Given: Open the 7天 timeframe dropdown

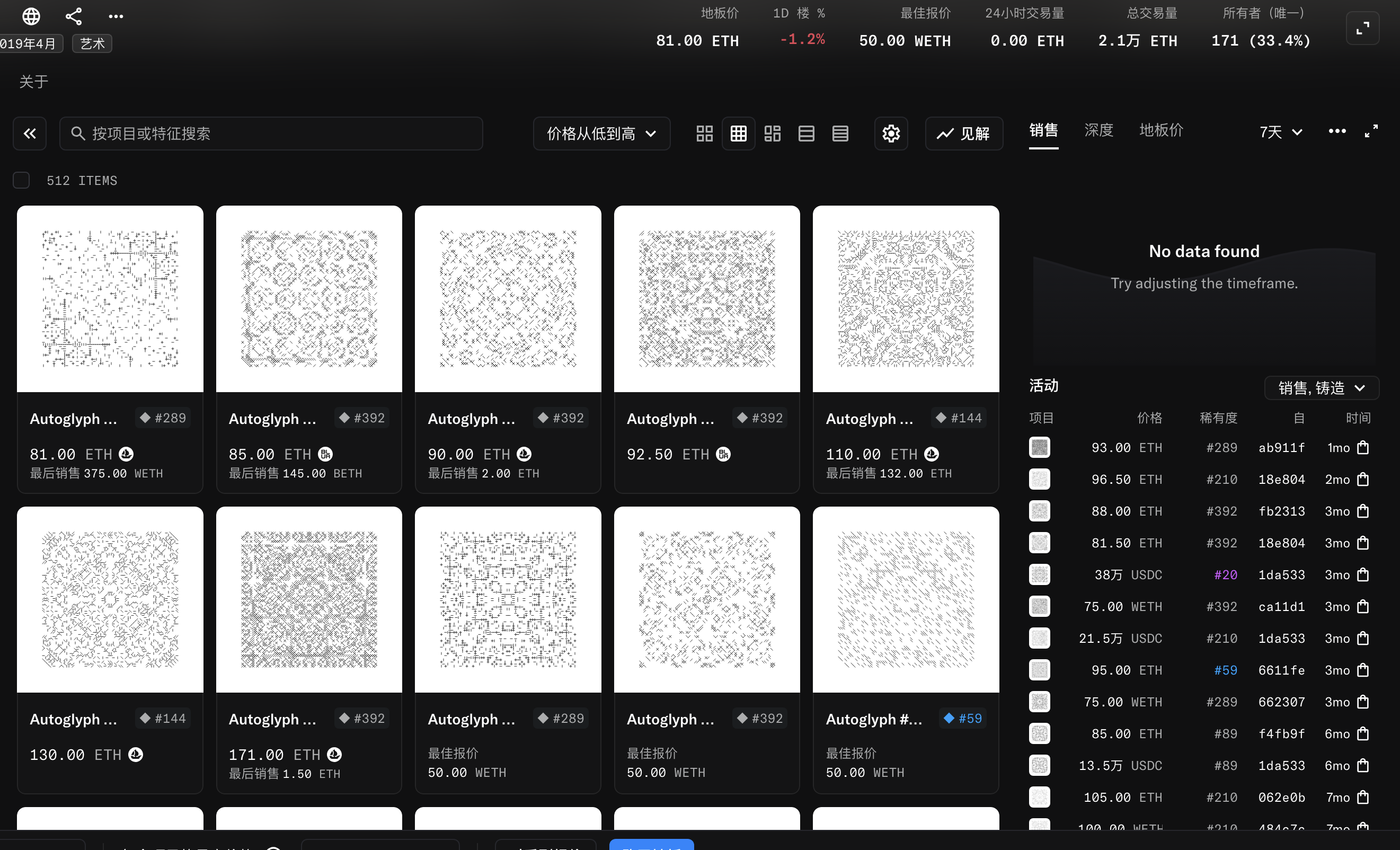Looking at the screenshot, I should click(x=1281, y=132).
